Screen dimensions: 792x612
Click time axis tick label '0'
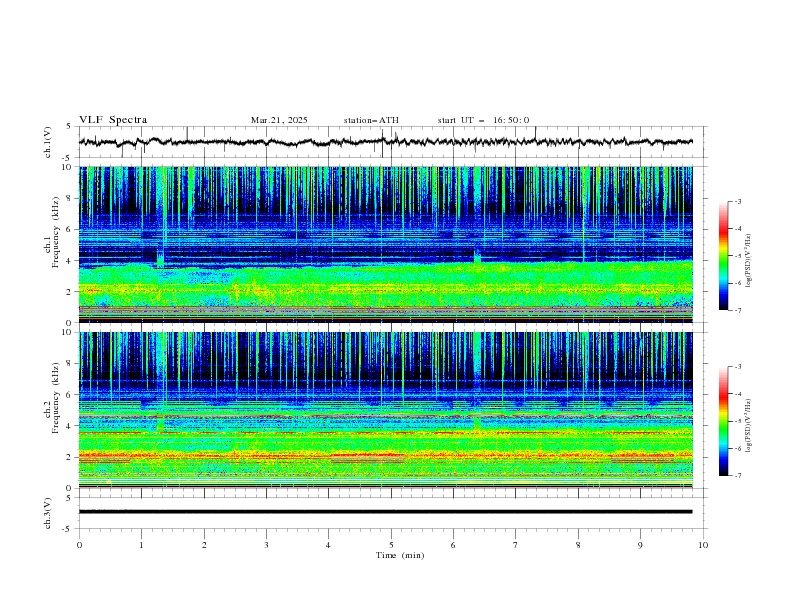(x=79, y=545)
